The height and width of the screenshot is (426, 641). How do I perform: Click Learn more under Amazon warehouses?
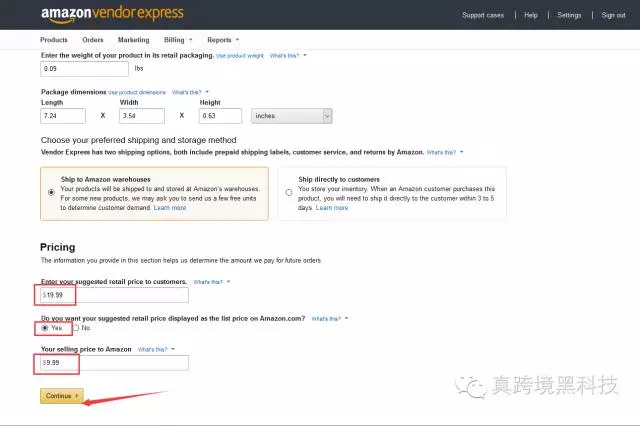pyautogui.click(x=170, y=208)
